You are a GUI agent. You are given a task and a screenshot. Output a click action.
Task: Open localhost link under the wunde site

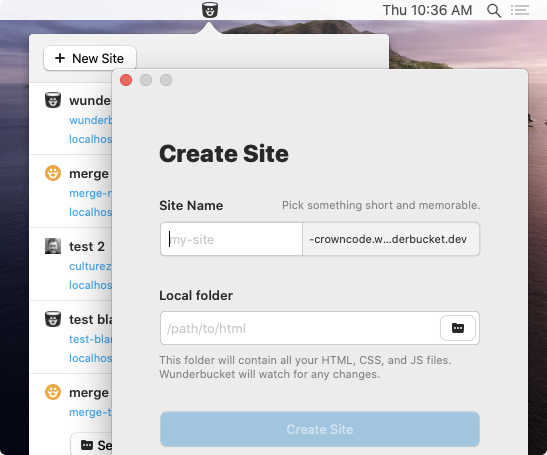[x=90, y=139]
